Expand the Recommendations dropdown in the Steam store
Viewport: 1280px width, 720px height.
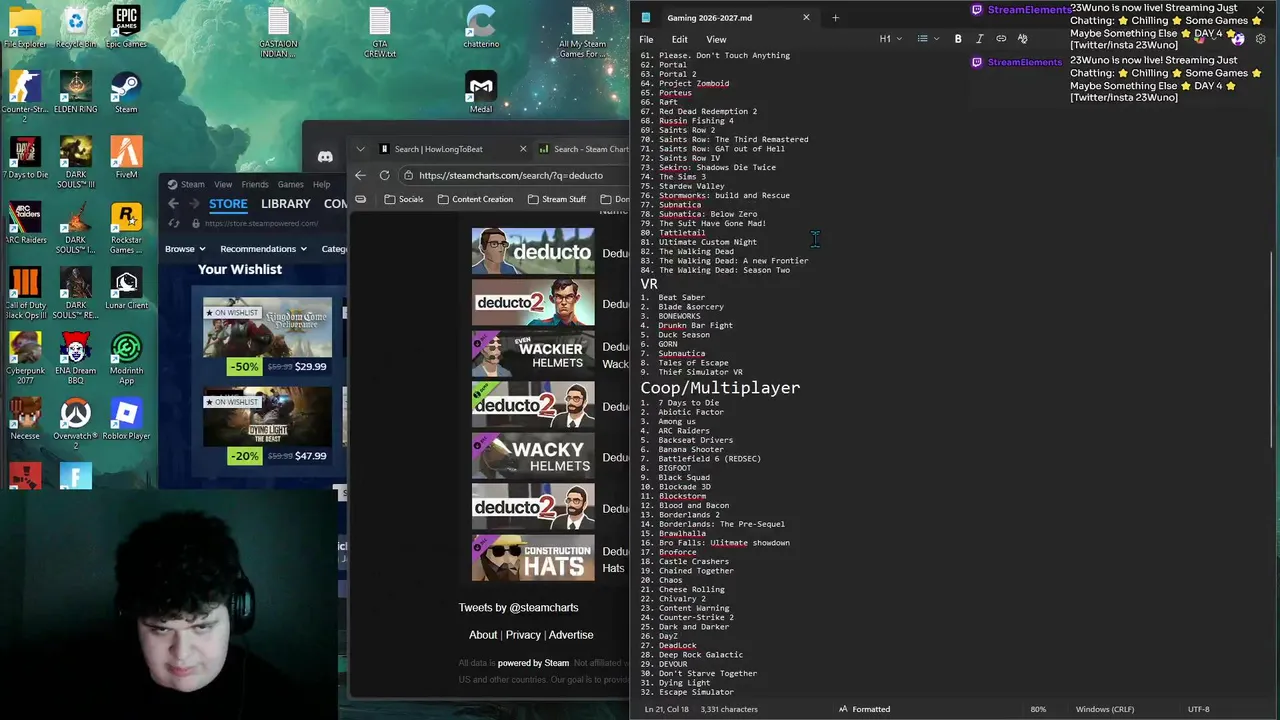click(x=263, y=249)
